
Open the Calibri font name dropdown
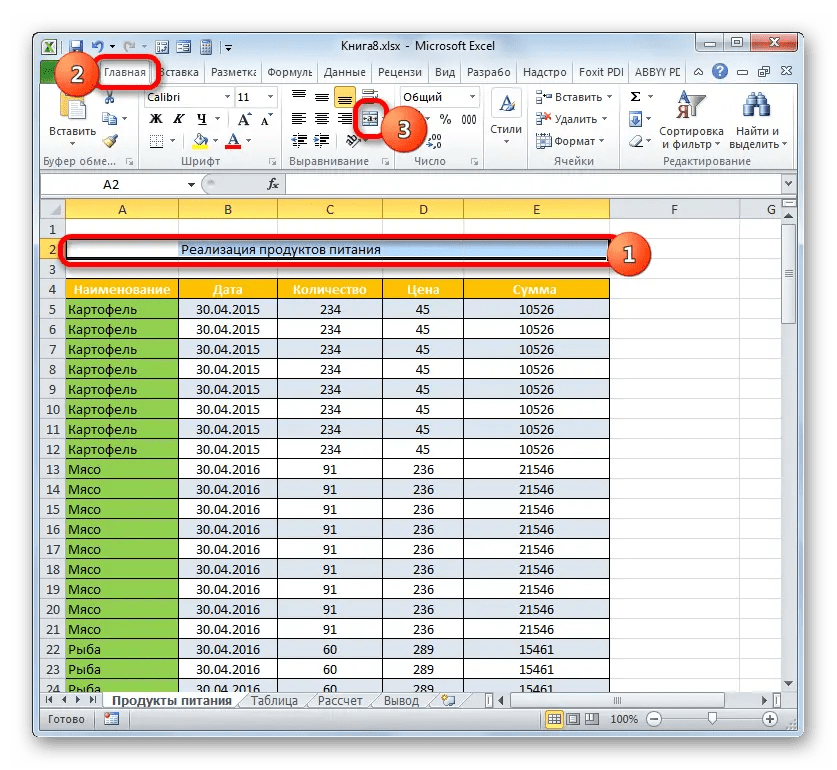(x=227, y=97)
